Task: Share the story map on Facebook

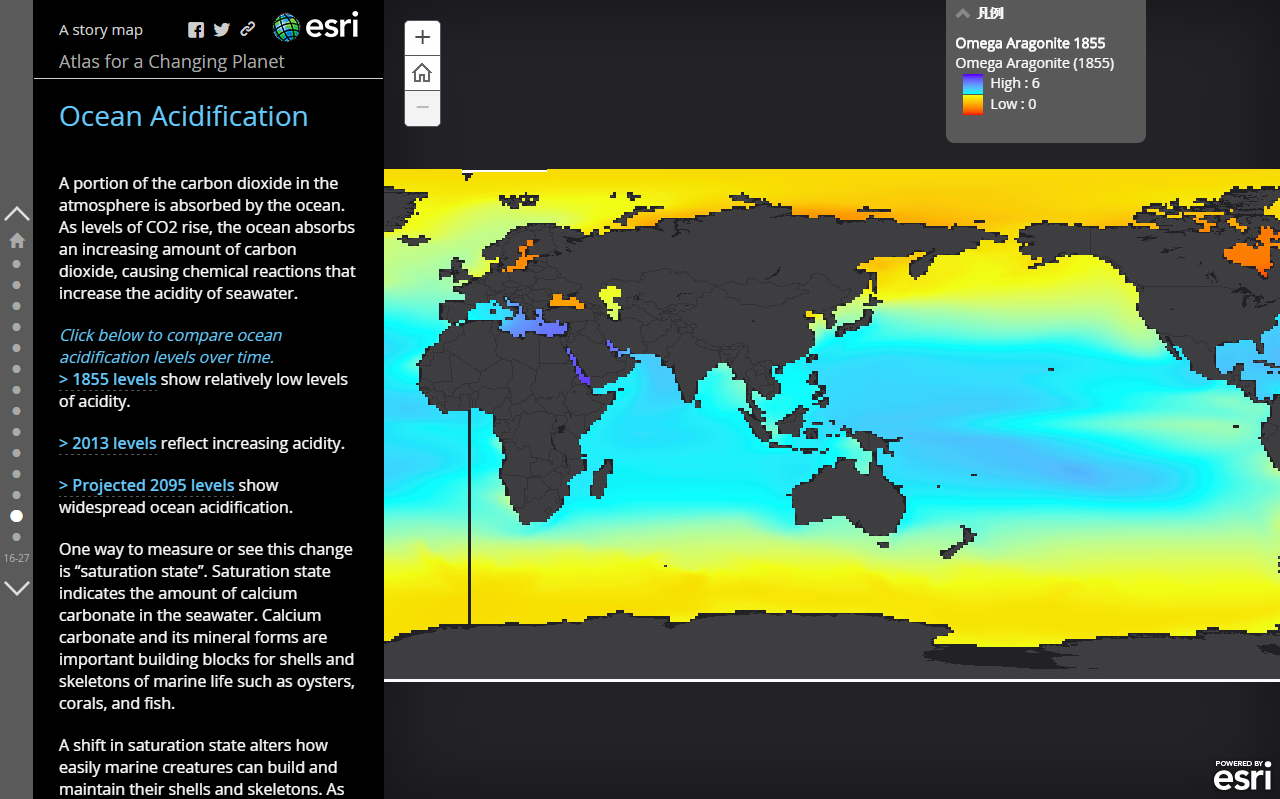Action: (196, 30)
